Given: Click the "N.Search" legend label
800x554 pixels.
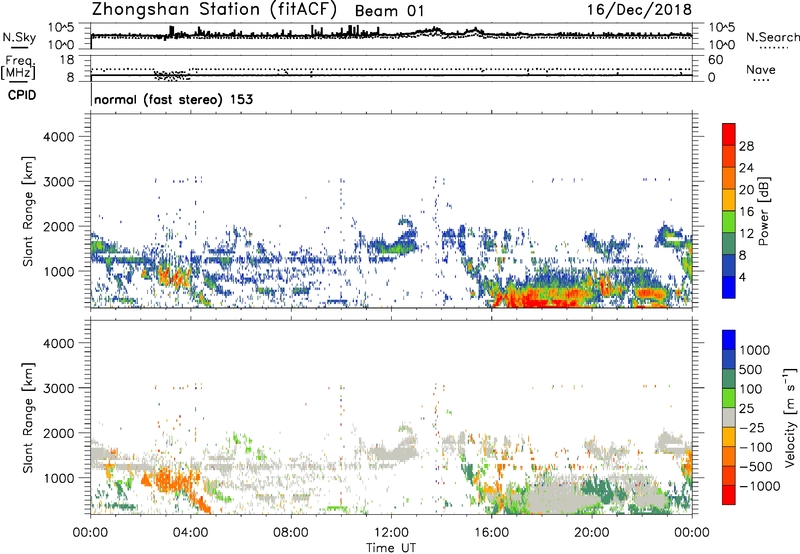Looking at the screenshot, I should pyautogui.click(x=772, y=37).
